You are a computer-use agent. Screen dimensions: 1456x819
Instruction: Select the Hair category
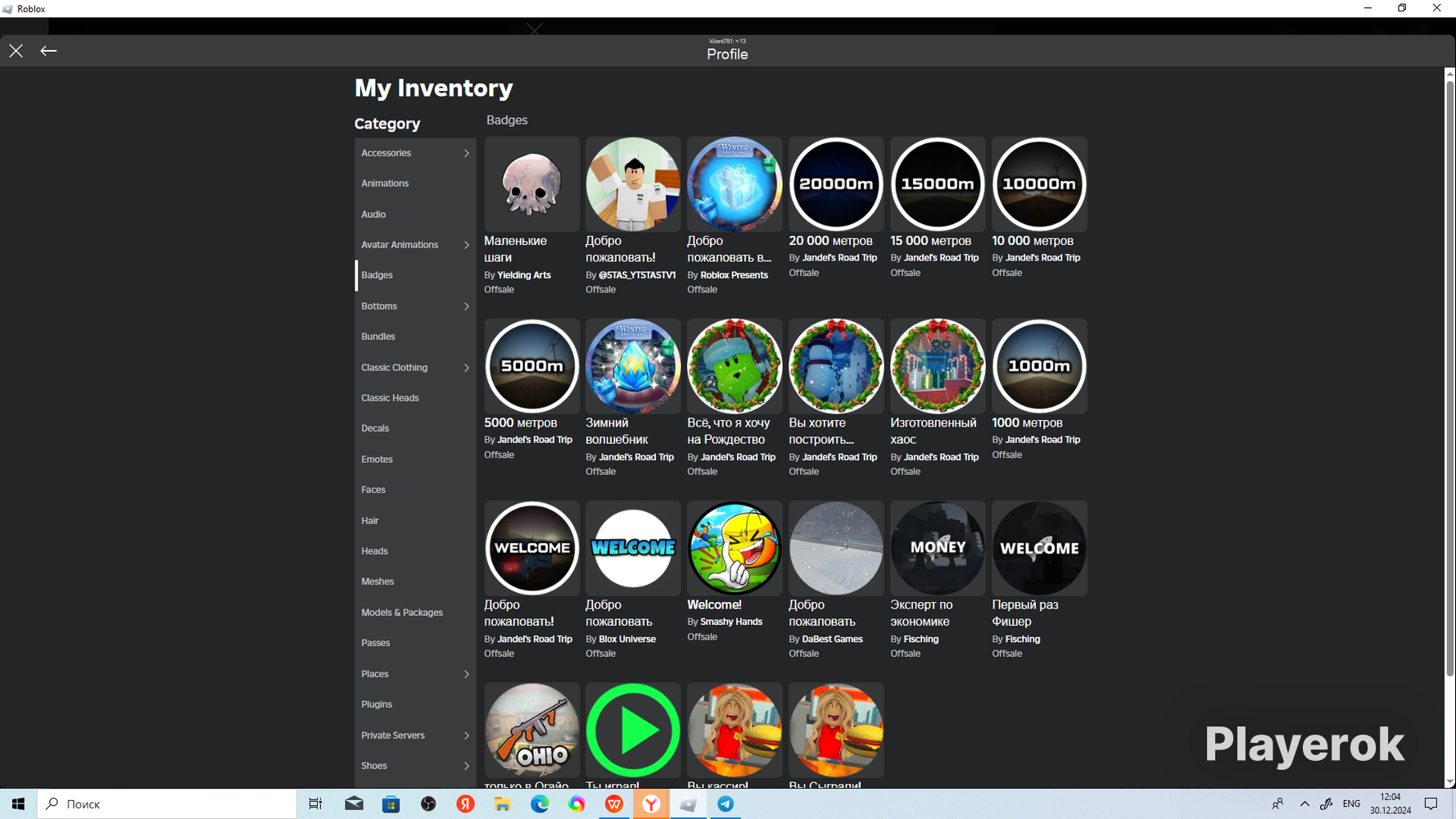[x=415, y=521]
